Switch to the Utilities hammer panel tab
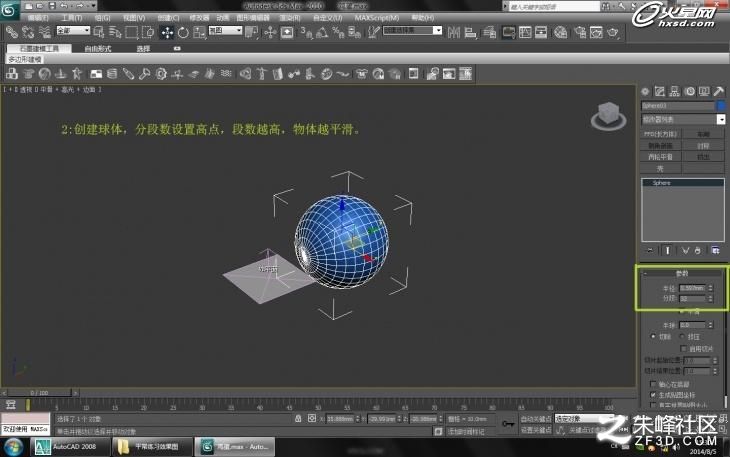 (x=719, y=91)
